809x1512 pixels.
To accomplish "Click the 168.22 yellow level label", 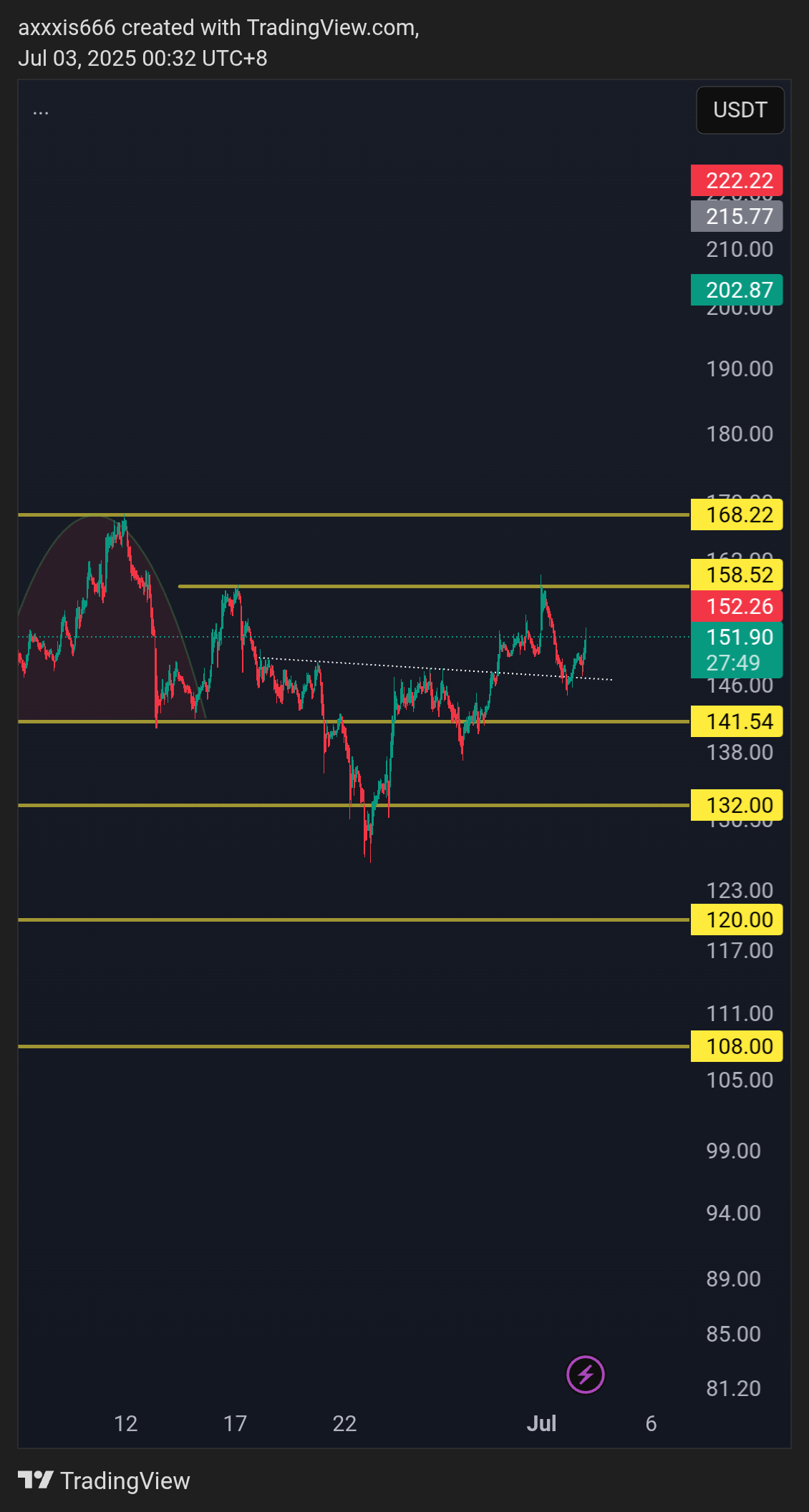I will 737,514.
